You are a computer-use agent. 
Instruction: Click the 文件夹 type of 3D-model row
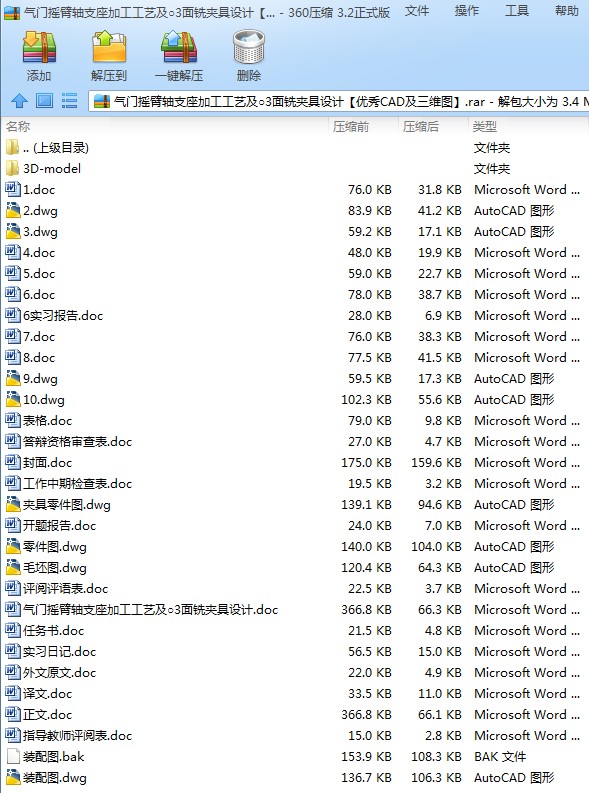(491, 168)
